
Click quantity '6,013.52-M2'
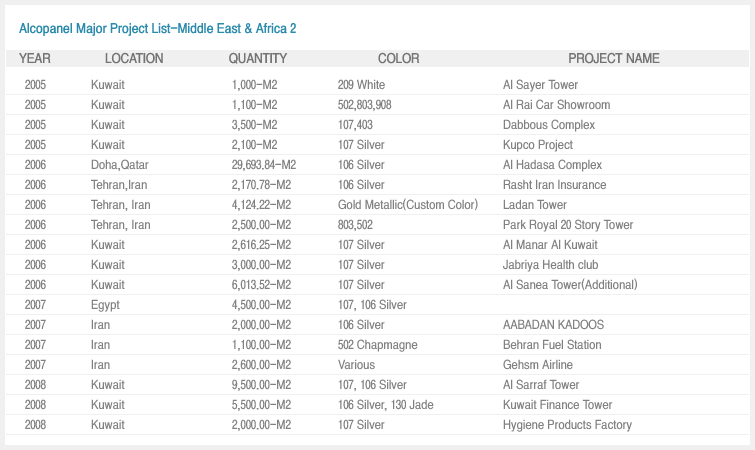click(x=261, y=285)
